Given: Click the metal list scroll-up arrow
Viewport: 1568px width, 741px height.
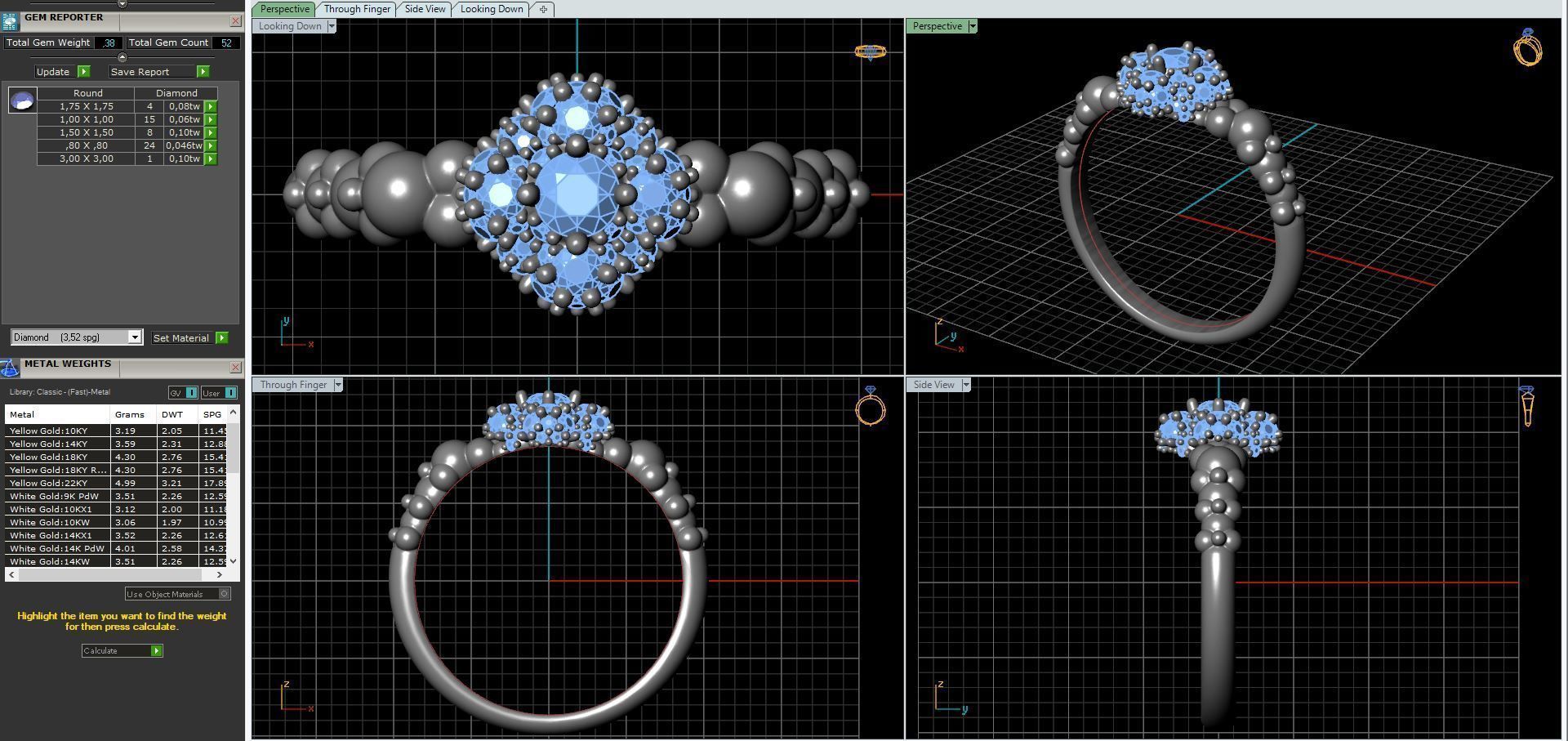Looking at the screenshot, I should [234, 411].
